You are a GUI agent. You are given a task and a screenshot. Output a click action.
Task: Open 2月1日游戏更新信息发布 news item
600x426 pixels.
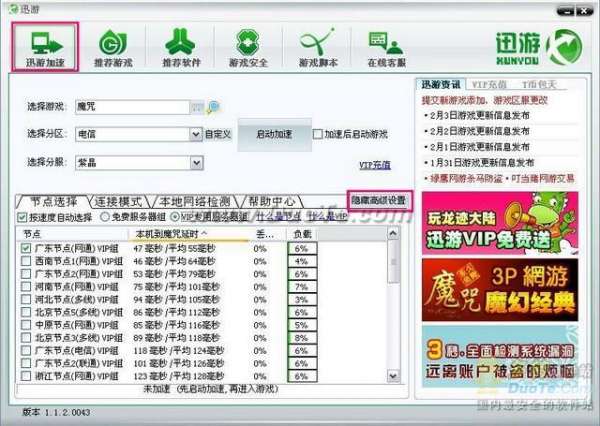[480, 147]
